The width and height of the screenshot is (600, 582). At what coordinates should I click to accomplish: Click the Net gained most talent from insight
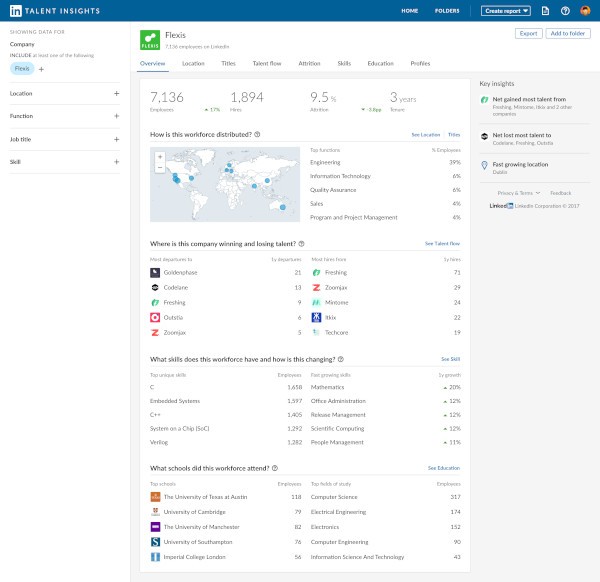point(535,106)
